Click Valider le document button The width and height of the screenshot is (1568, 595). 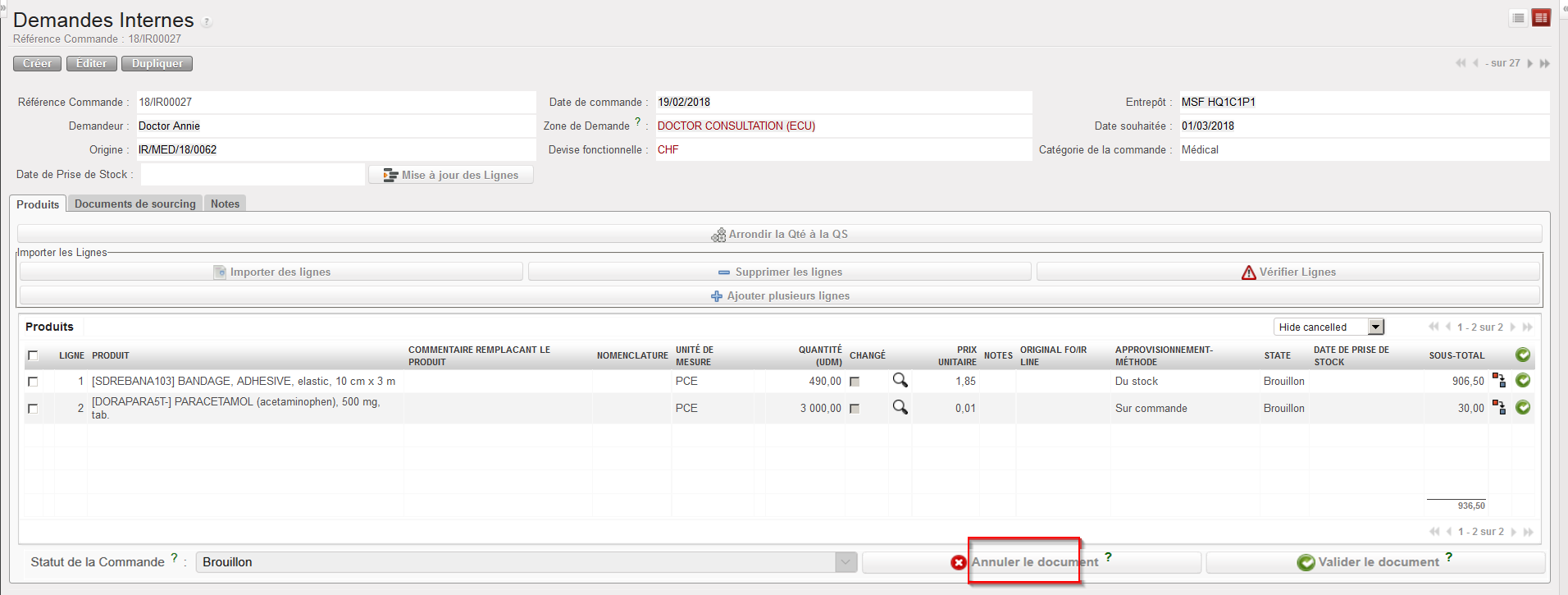coord(1375,562)
